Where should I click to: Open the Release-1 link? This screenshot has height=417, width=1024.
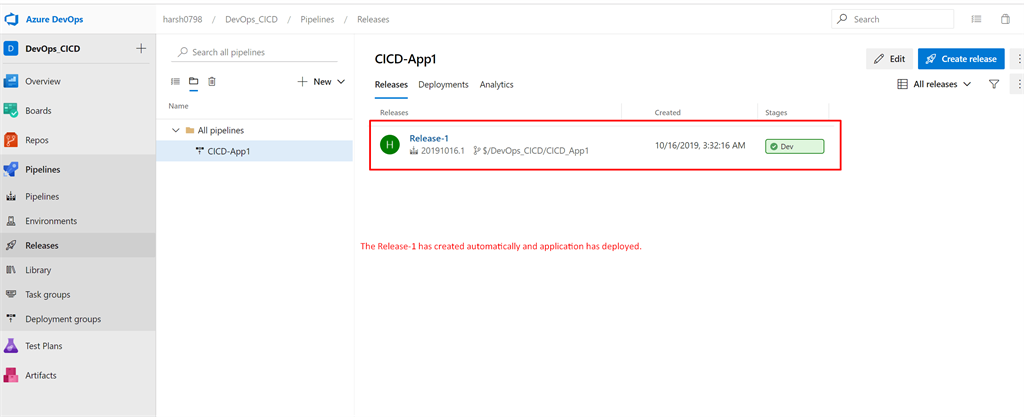428,138
